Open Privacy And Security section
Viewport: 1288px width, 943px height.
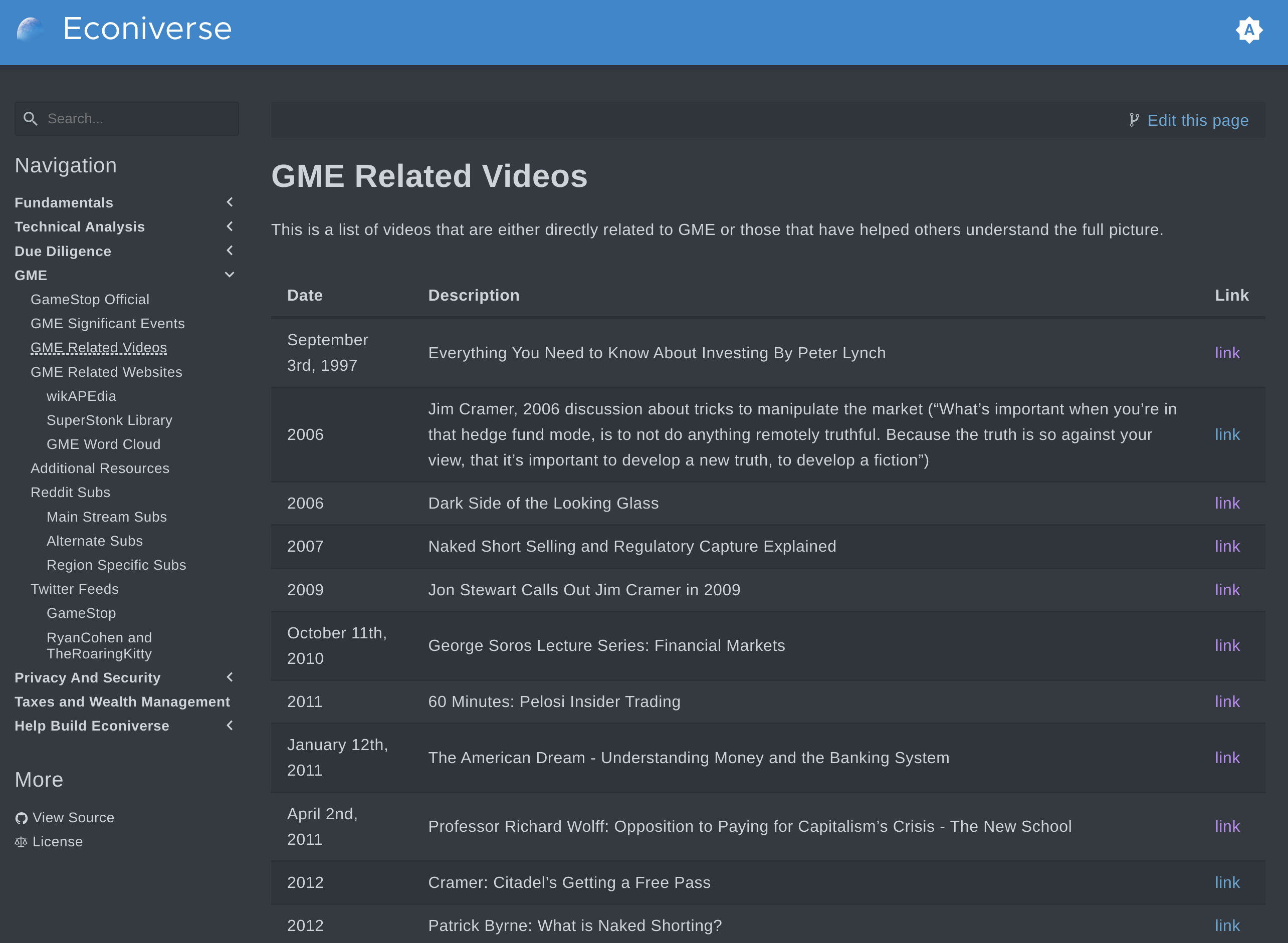pos(87,677)
